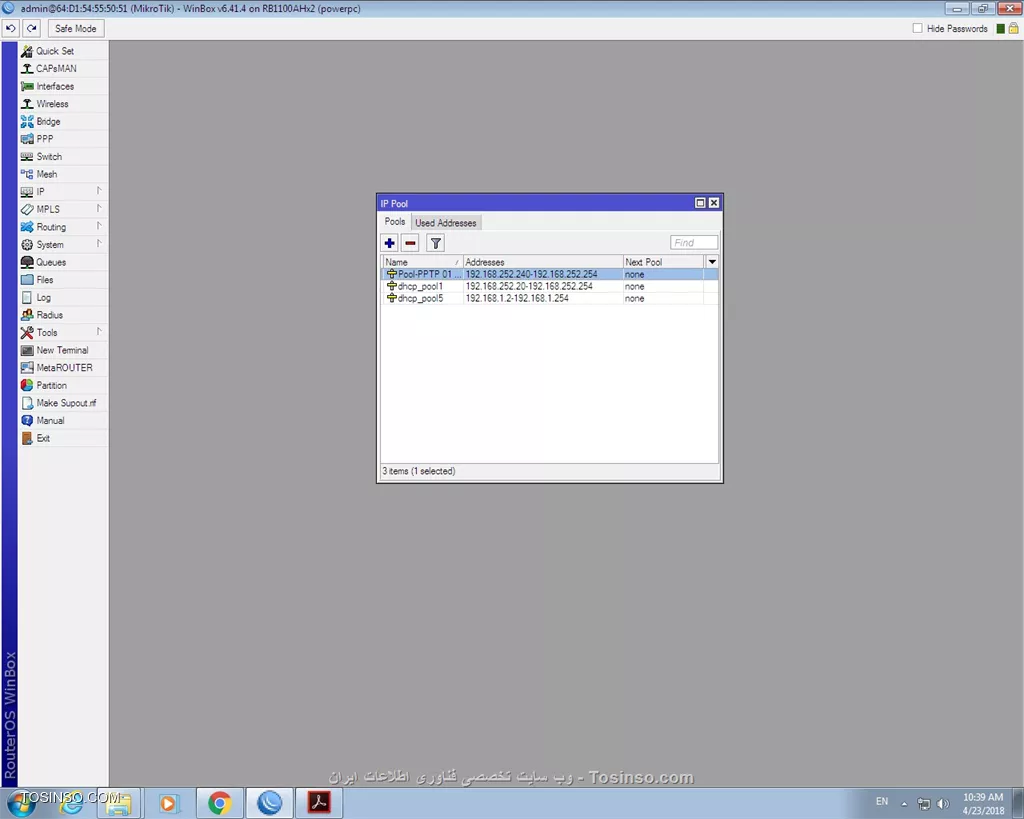This screenshot has height=819, width=1024.
Task: Open the Switch menu
Action: 63,157
